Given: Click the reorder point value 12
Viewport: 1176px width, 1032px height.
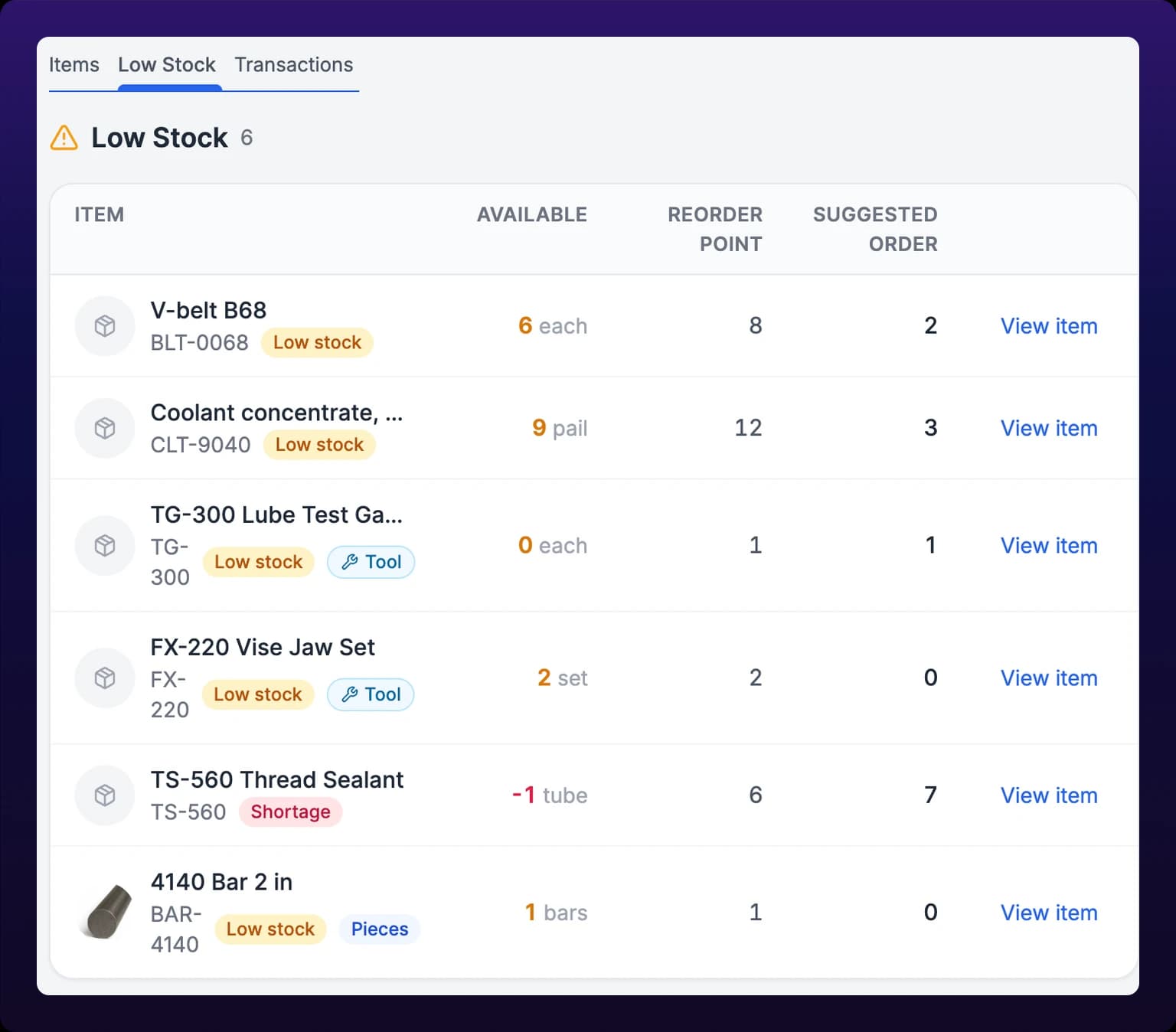Looking at the screenshot, I should (x=748, y=428).
